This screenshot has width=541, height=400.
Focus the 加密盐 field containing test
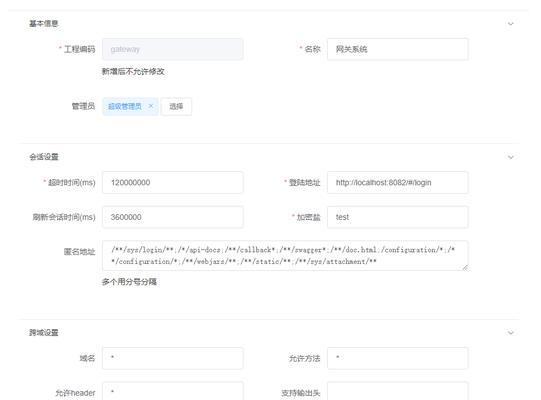pos(397,217)
